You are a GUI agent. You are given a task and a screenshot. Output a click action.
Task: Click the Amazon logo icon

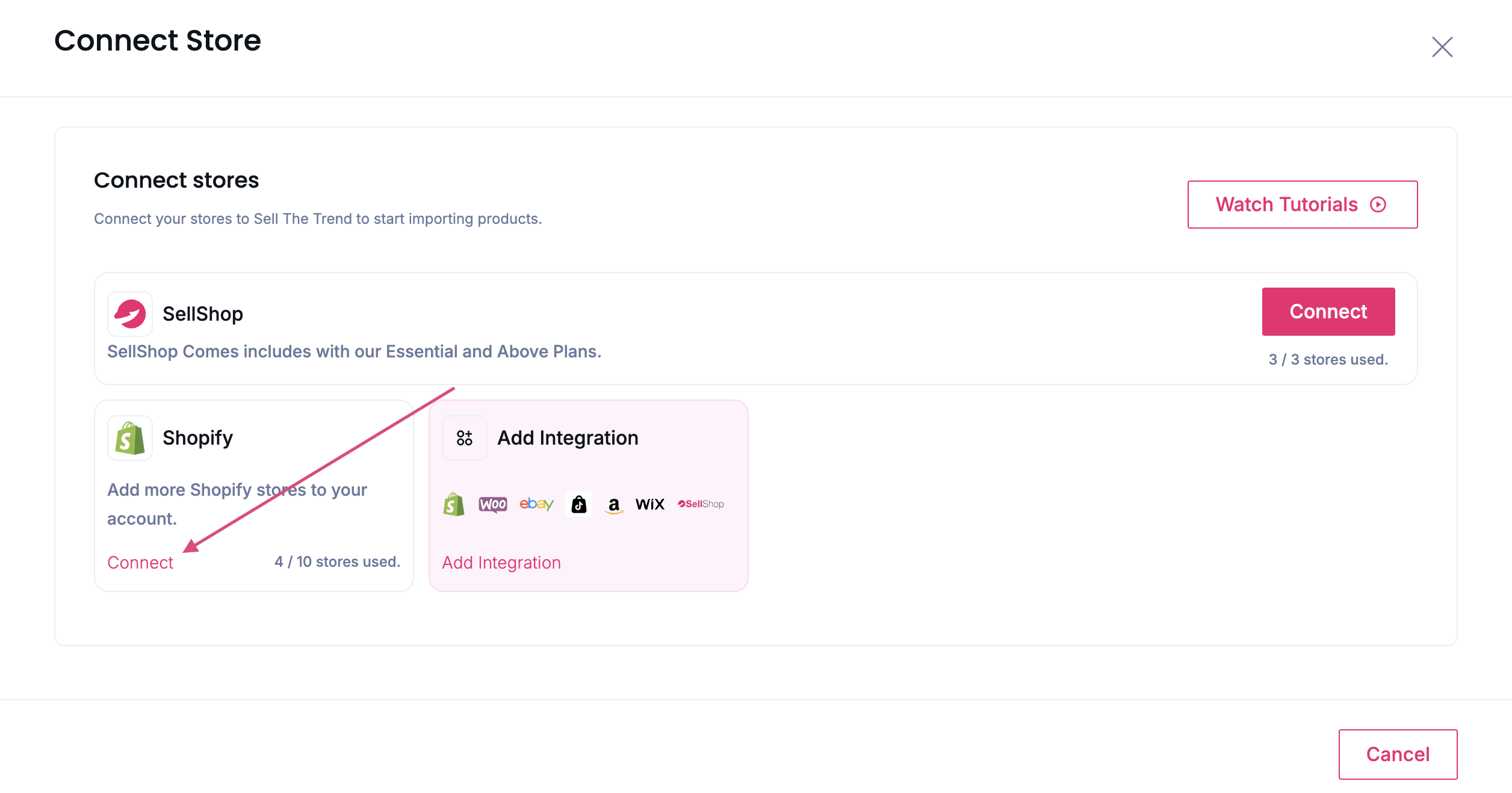click(x=613, y=505)
